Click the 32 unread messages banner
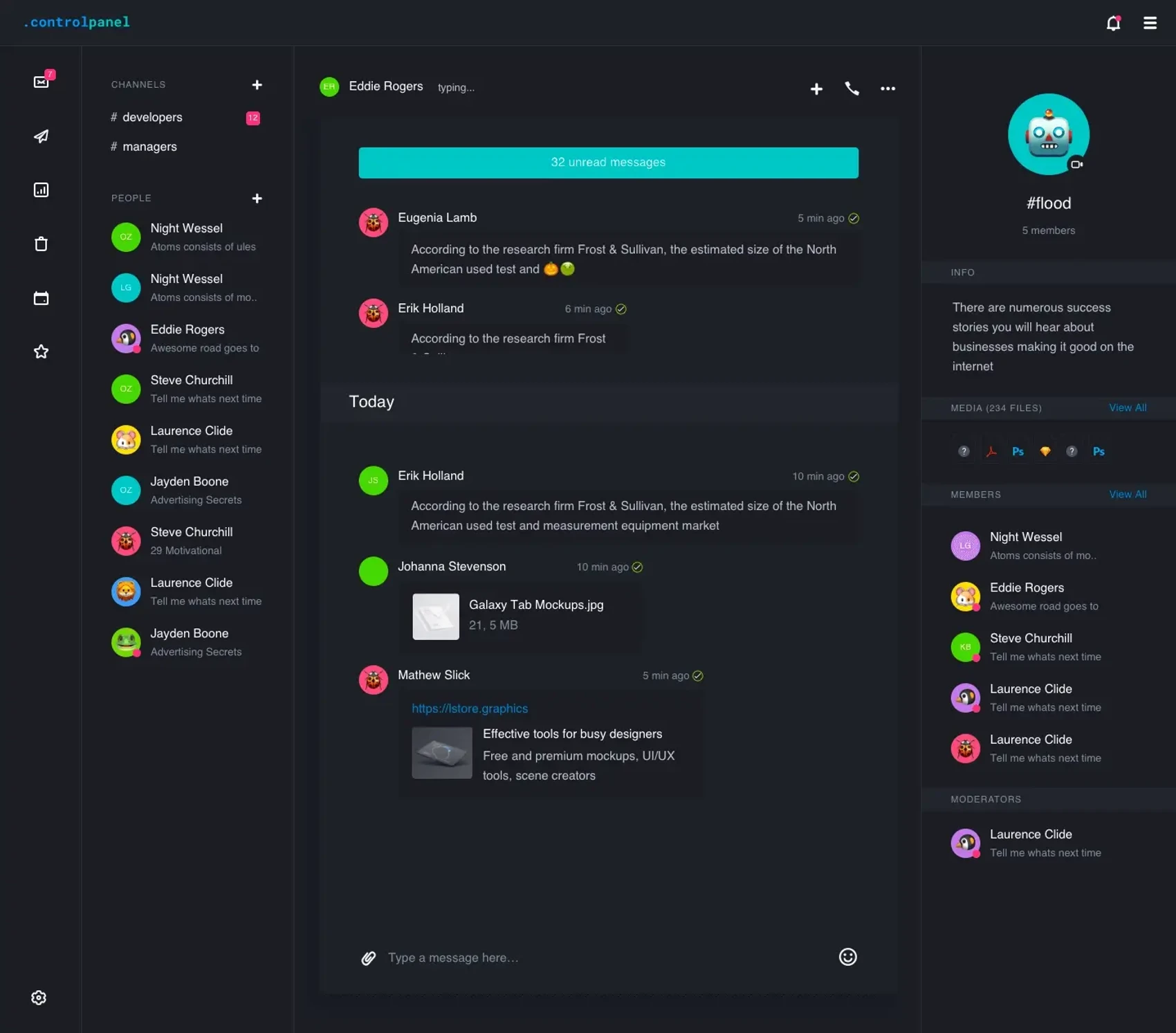 608,163
